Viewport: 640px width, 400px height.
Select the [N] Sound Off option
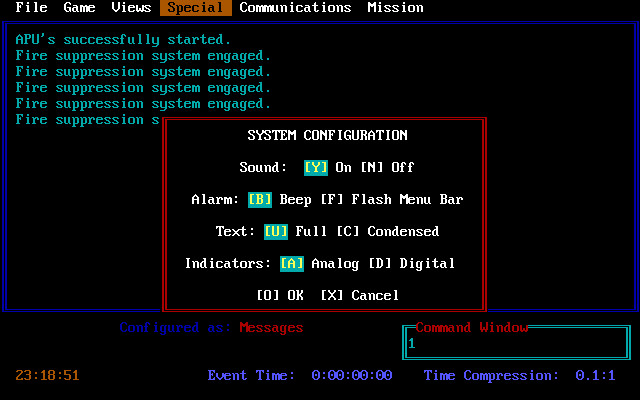(387, 167)
